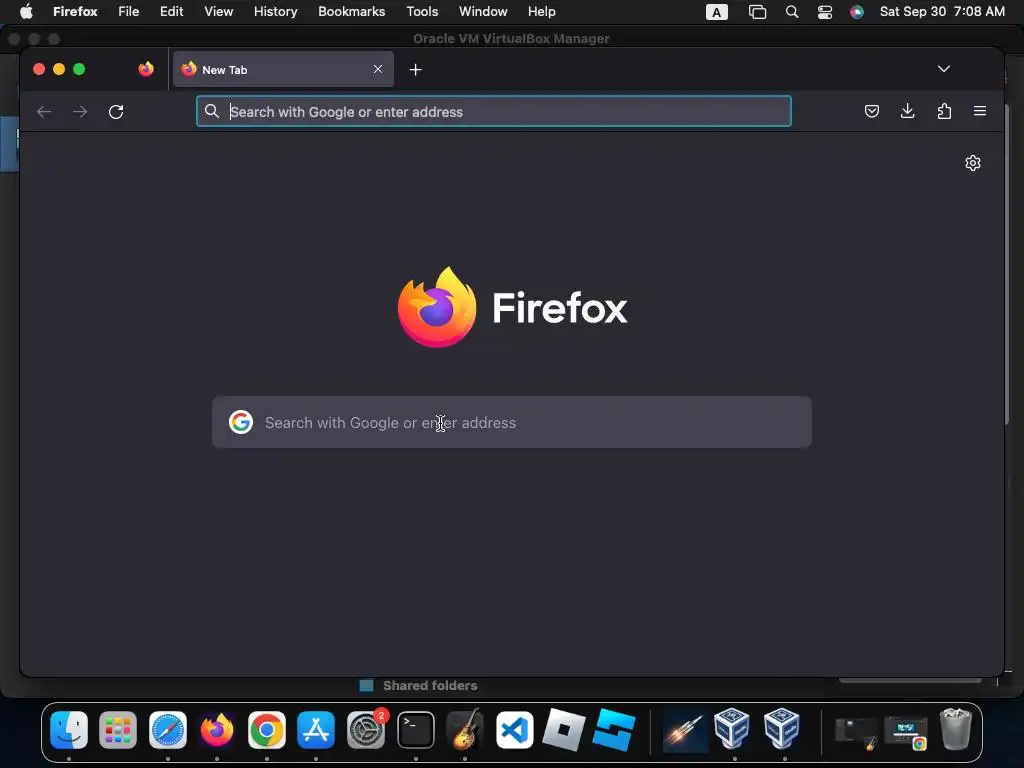Open the Downloads panel icon
This screenshot has width=1024, height=768.
click(x=908, y=111)
